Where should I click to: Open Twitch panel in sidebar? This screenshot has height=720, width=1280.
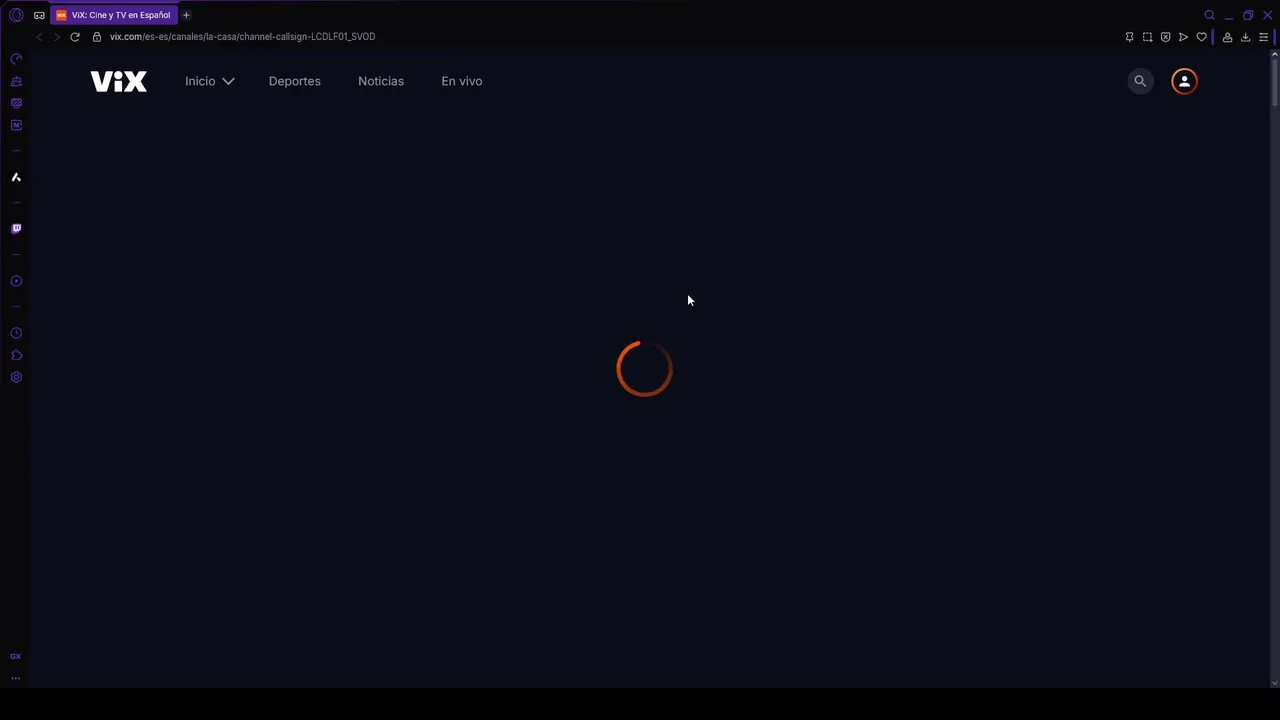click(x=16, y=229)
